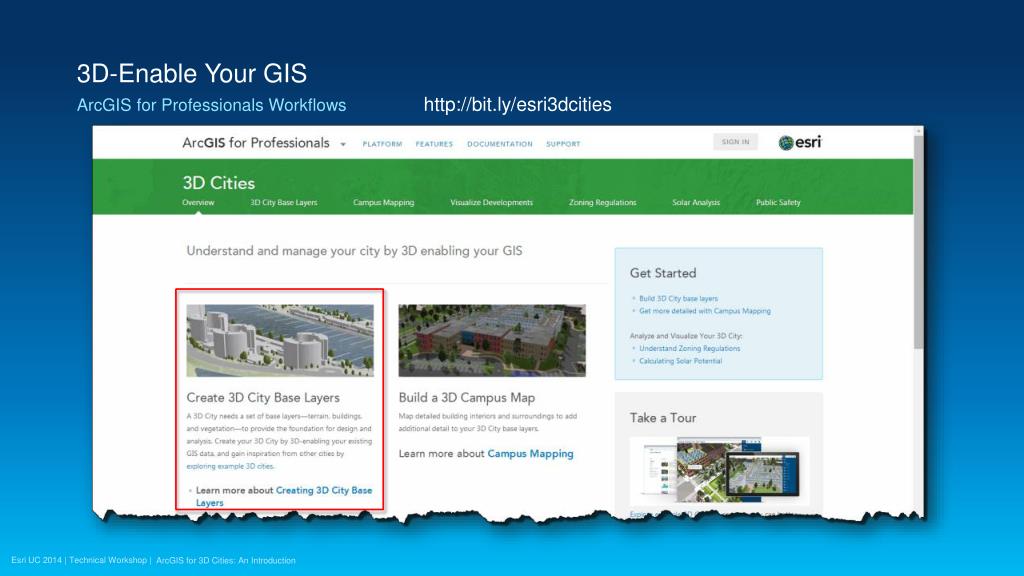Click the Build a 3D Campus Map heading
1024x576 pixels.
click(x=467, y=398)
